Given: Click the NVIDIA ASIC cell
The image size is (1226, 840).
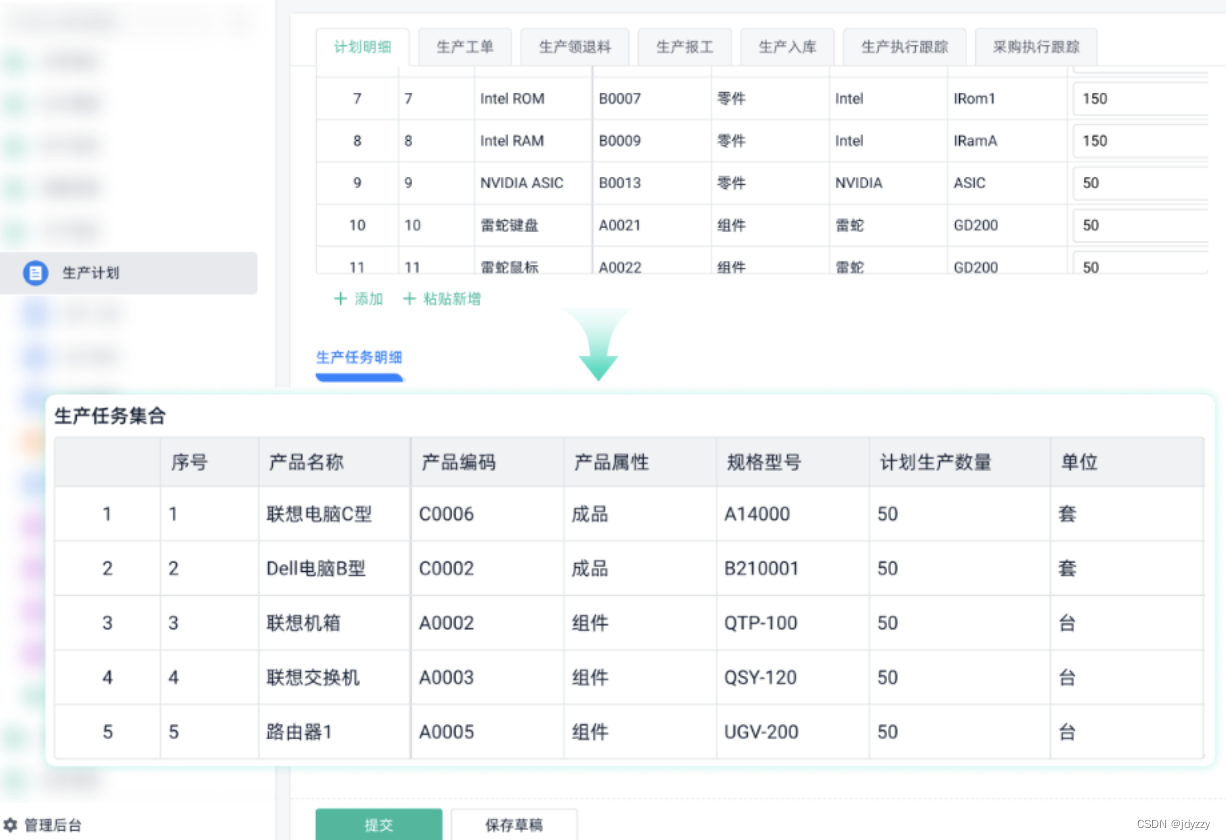Looking at the screenshot, I should click(533, 183).
